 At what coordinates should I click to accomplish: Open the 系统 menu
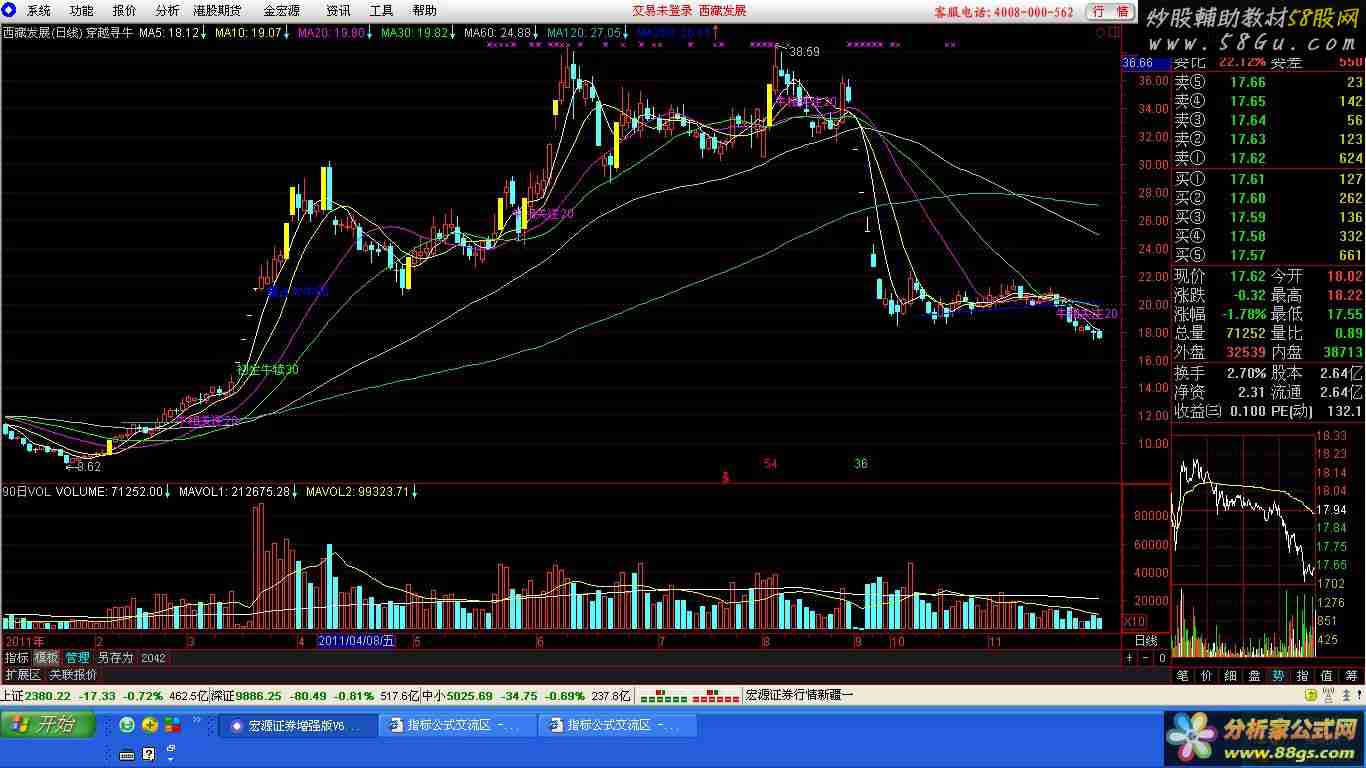pos(38,11)
